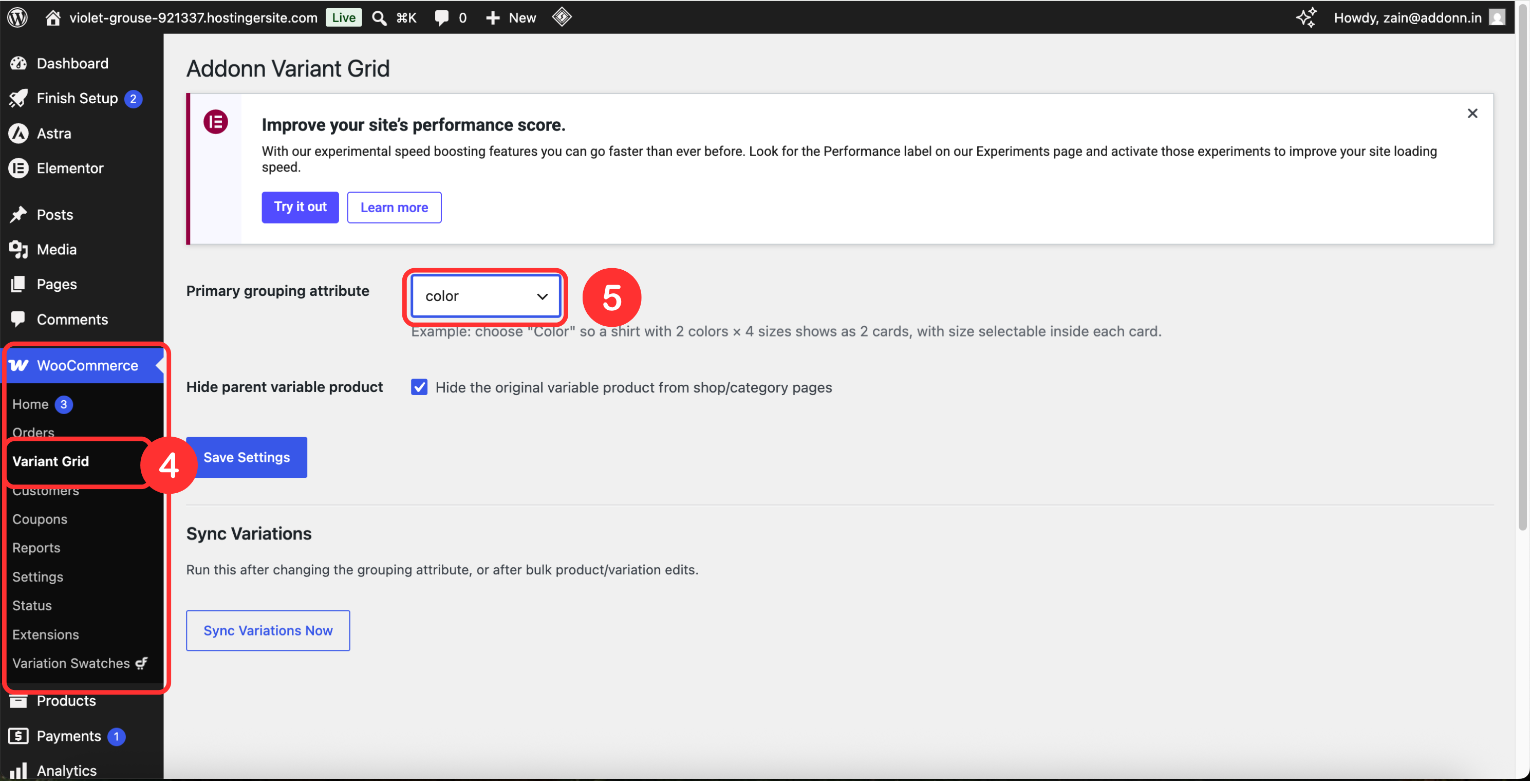Viewport: 1530px width, 784px height.
Task: Click the Try it out button
Action: 301,207
